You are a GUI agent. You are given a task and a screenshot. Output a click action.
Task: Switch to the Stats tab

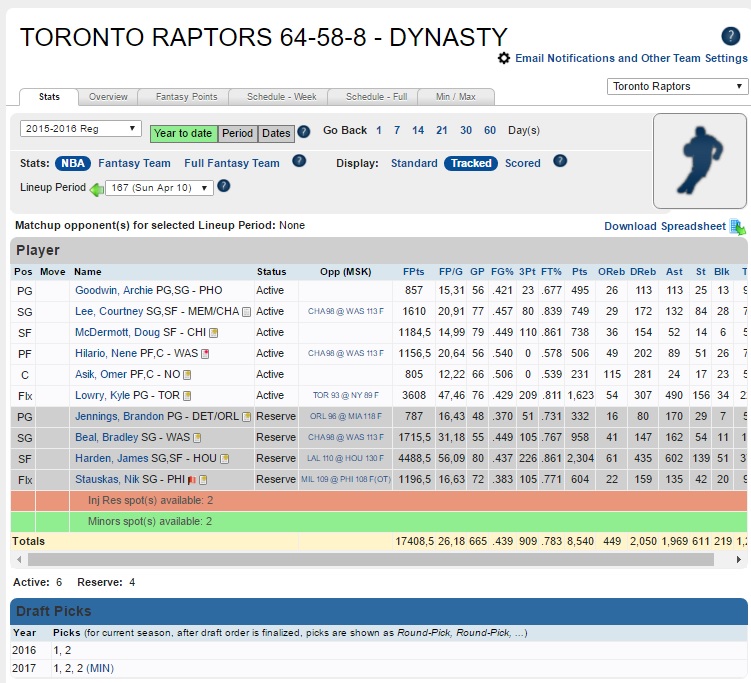49,97
